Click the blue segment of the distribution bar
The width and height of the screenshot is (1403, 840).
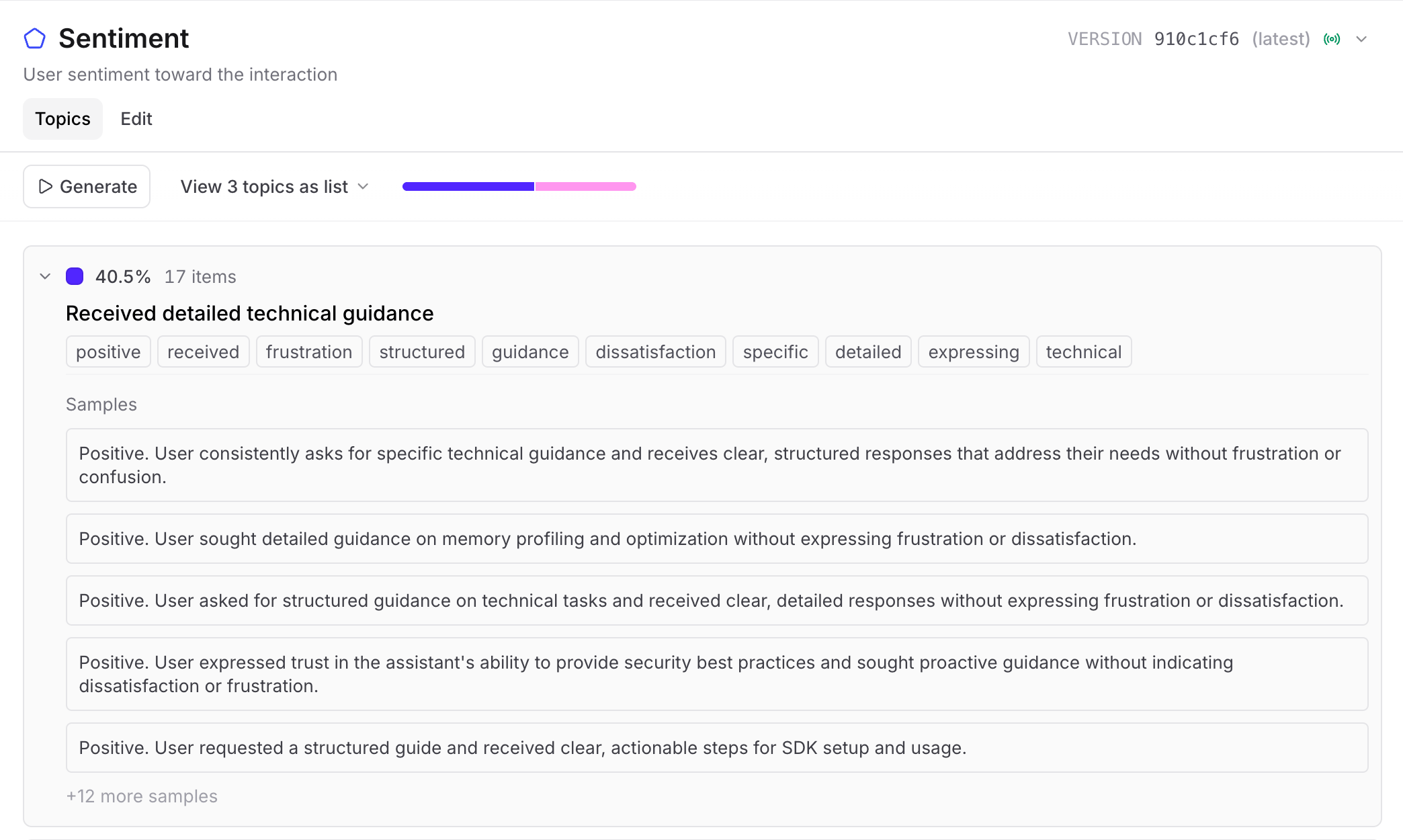click(468, 187)
